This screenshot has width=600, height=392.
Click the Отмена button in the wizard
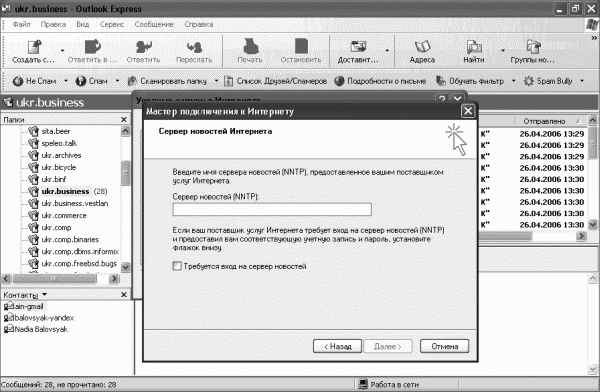click(x=444, y=346)
